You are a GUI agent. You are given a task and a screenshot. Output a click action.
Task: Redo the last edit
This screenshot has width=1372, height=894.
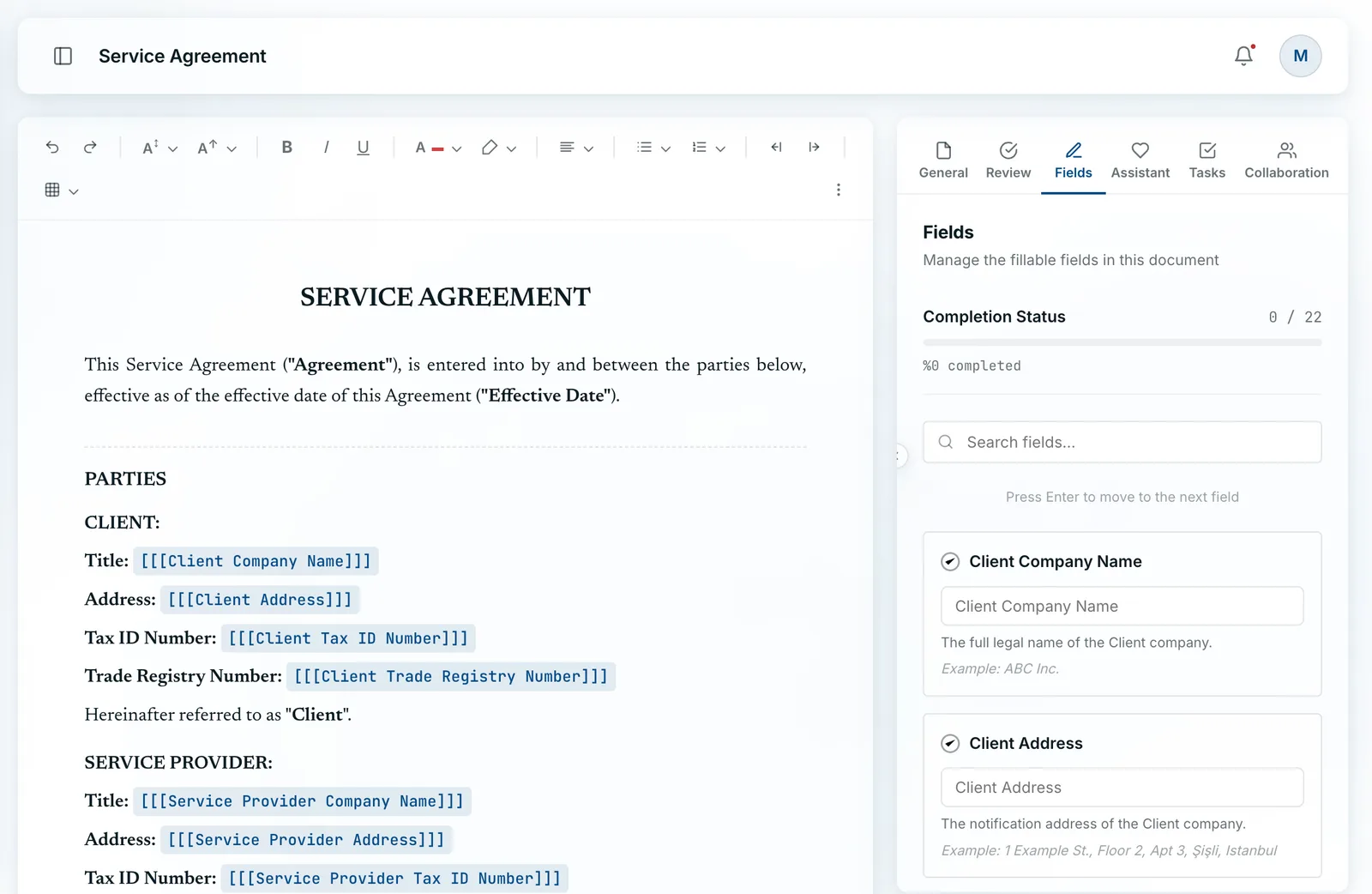click(x=90, y=148)
